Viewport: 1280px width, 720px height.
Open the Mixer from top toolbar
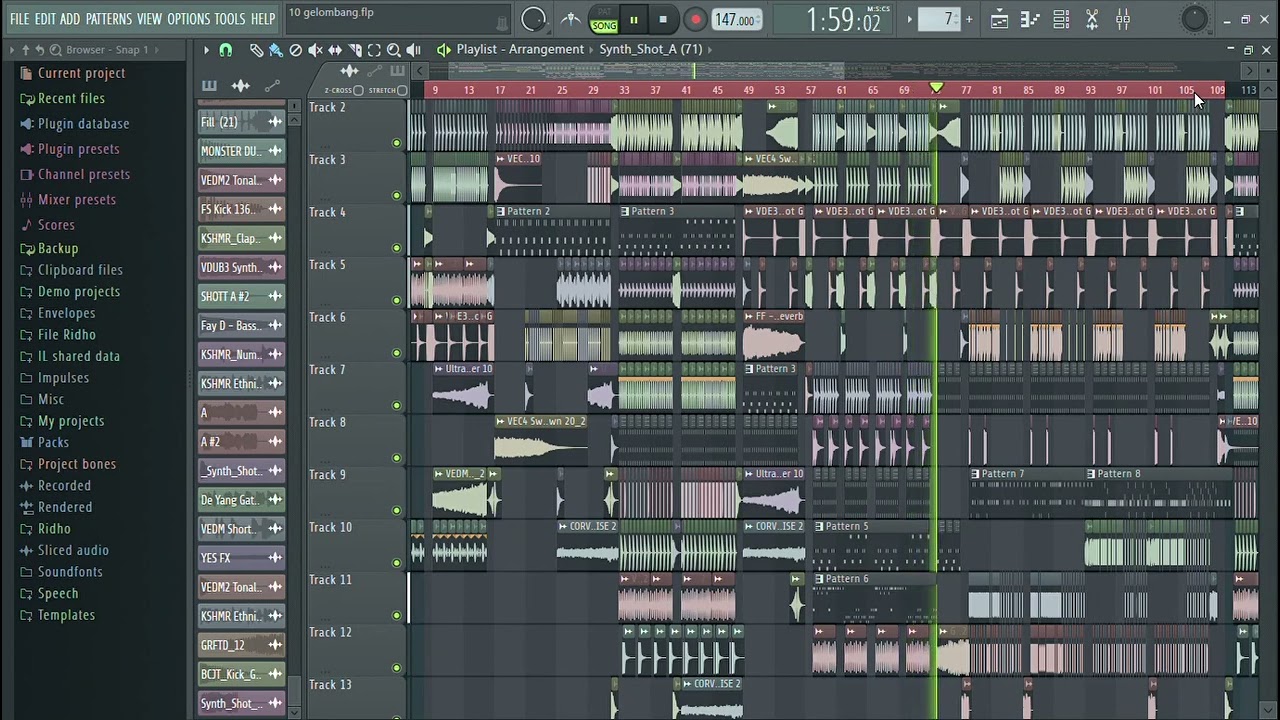(1123, 19)
